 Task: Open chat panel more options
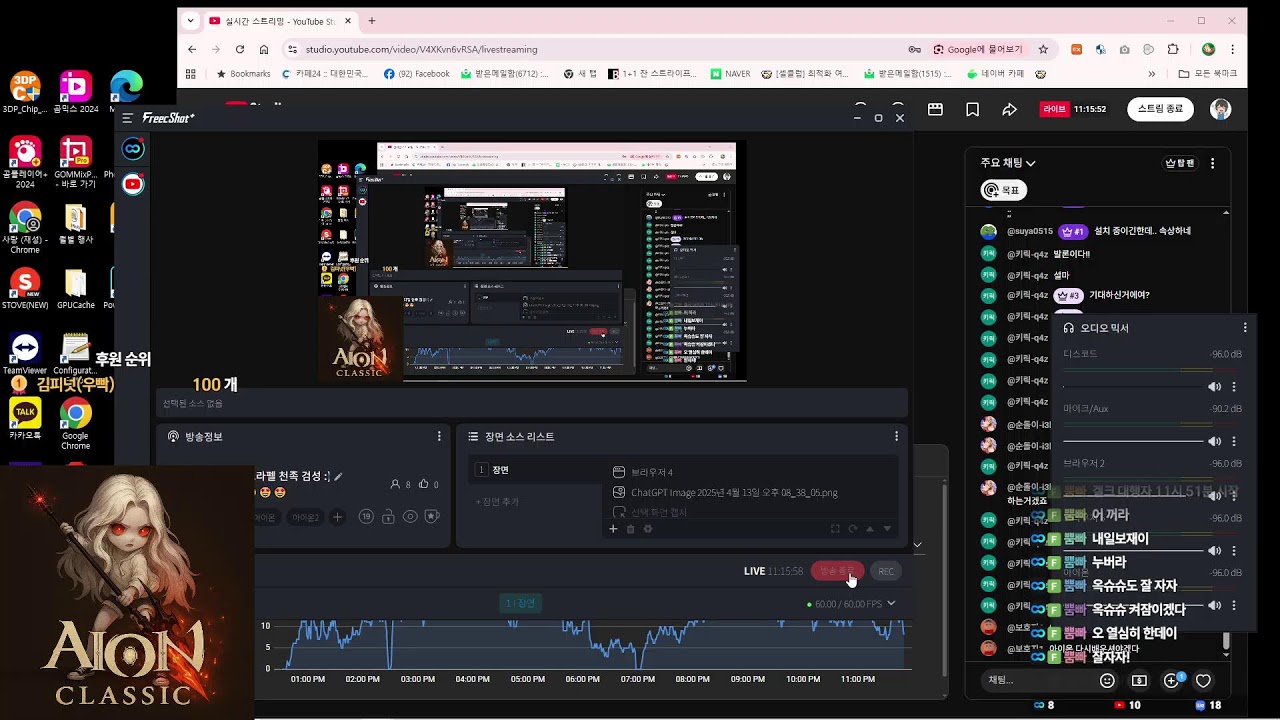(x=1213, y=163)
